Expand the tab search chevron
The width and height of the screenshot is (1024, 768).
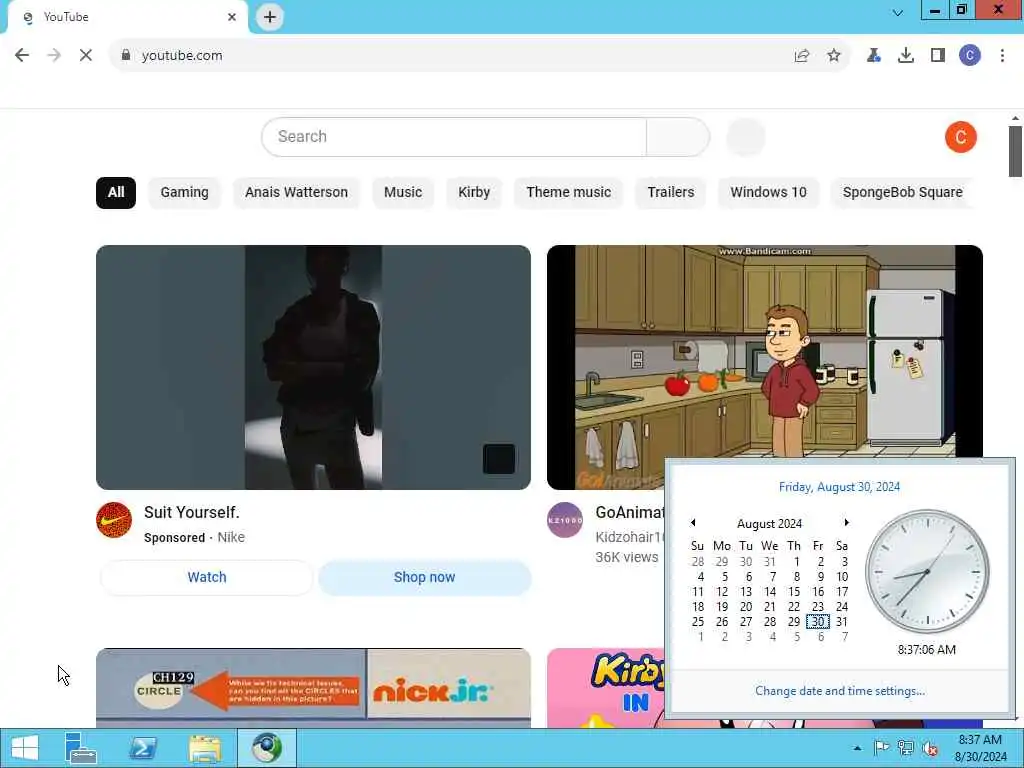(x=898, y=12)
